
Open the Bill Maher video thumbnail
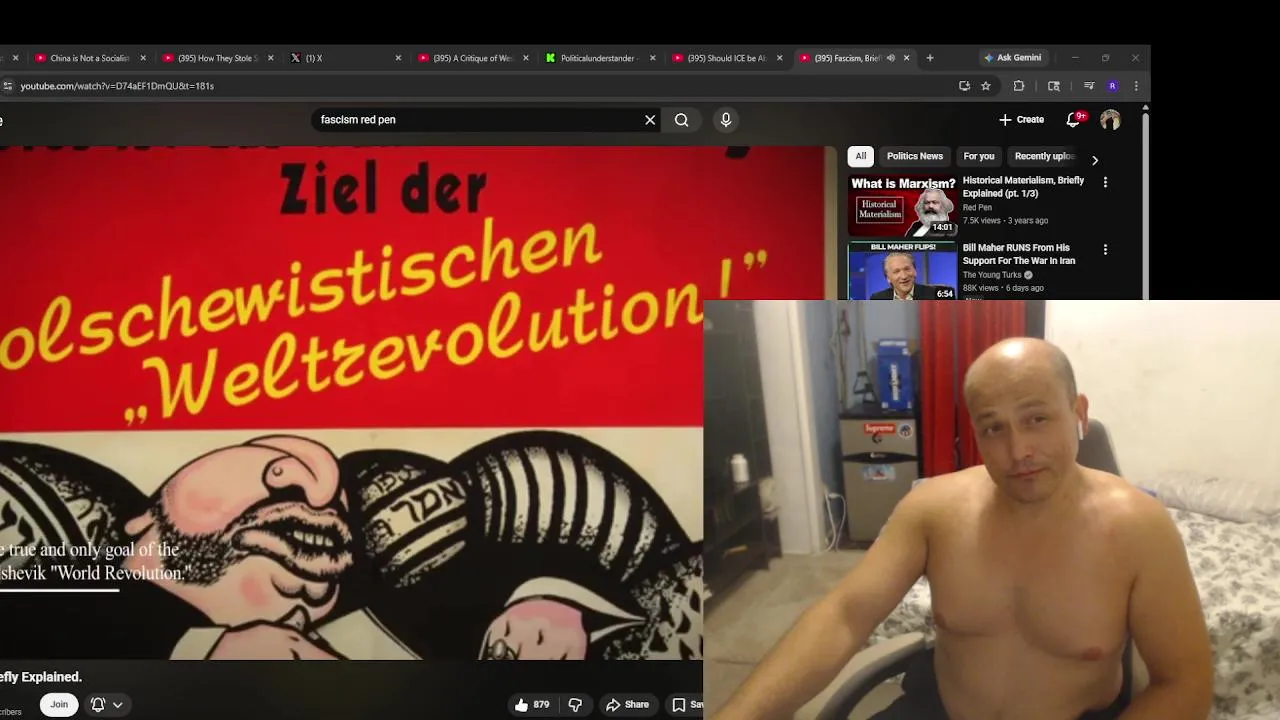pos(902,271)
